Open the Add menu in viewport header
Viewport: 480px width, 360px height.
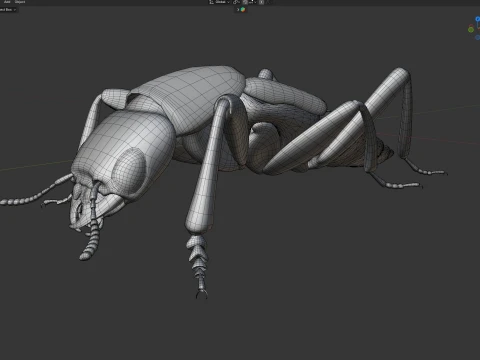pyautogui.click(x=7, y=2)
